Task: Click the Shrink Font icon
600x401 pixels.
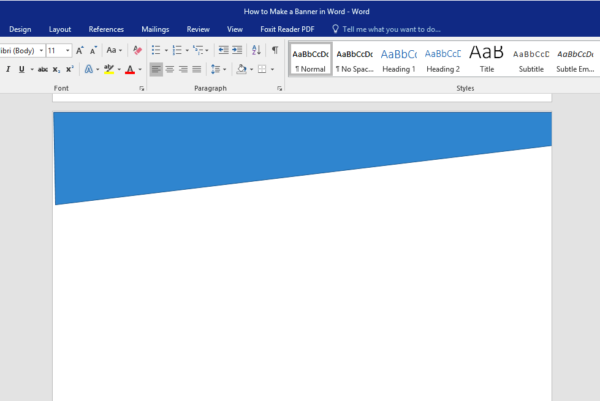Action: [x=93, y=50]
